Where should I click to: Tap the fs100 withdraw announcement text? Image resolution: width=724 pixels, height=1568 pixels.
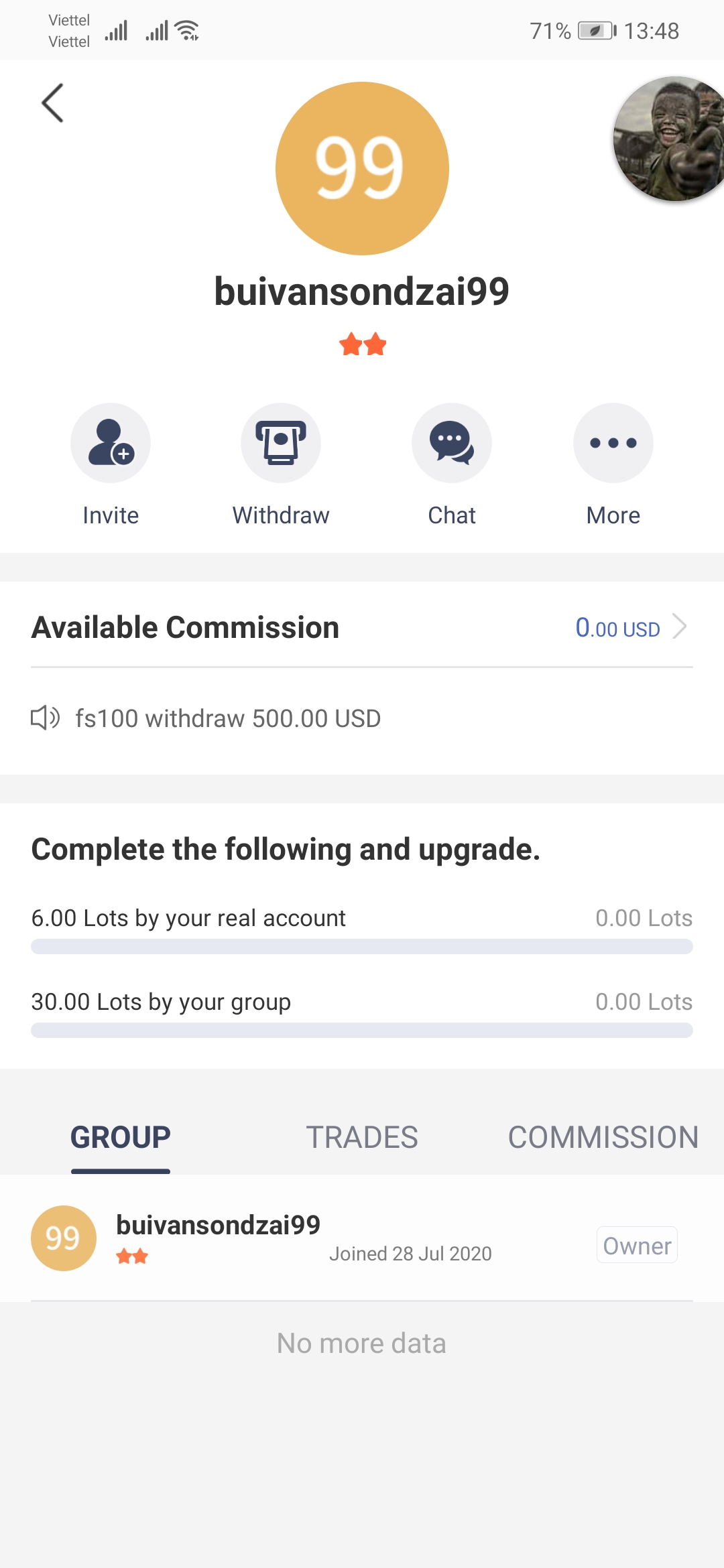point(228,718)
